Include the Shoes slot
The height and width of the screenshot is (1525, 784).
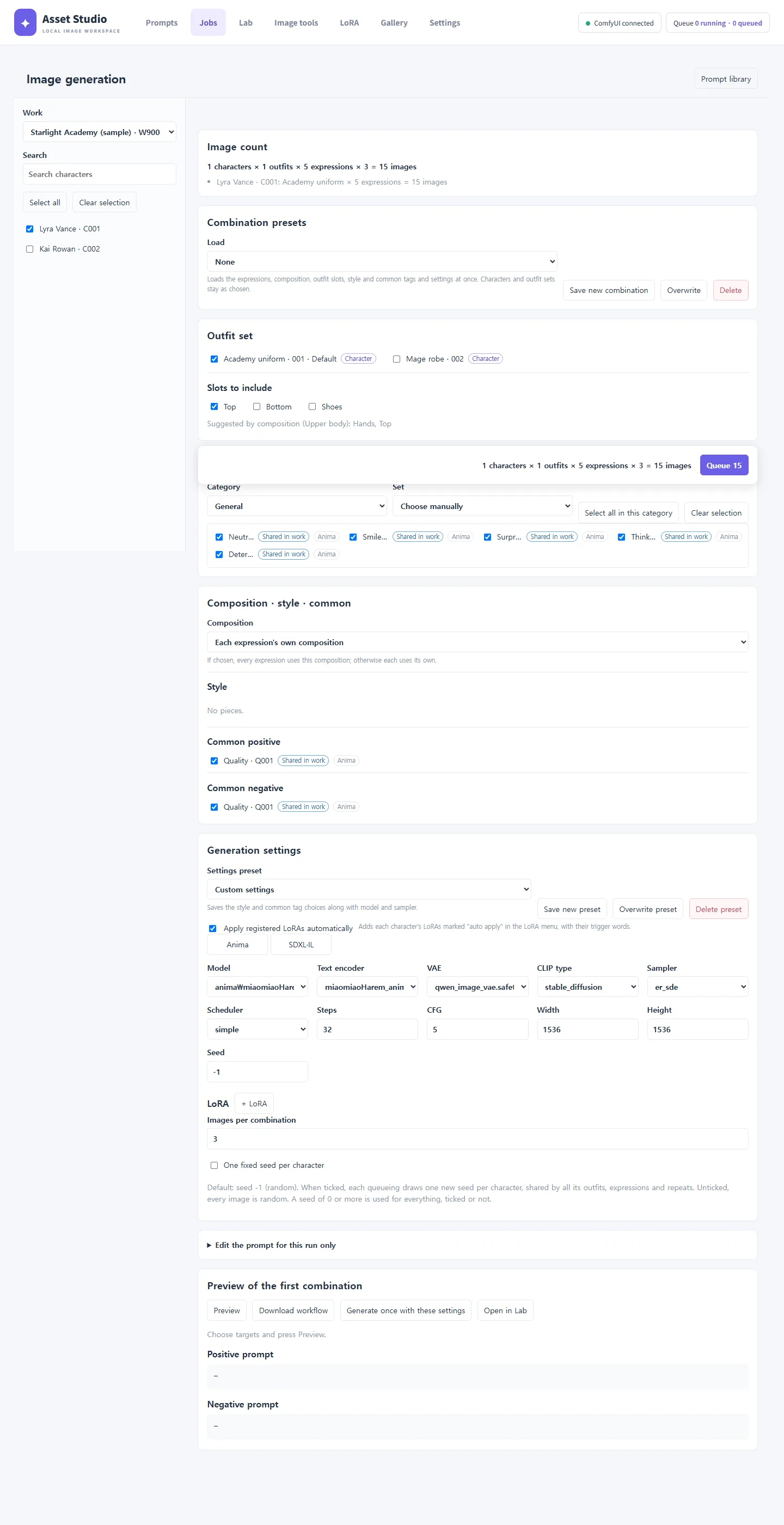coord(312,407)
